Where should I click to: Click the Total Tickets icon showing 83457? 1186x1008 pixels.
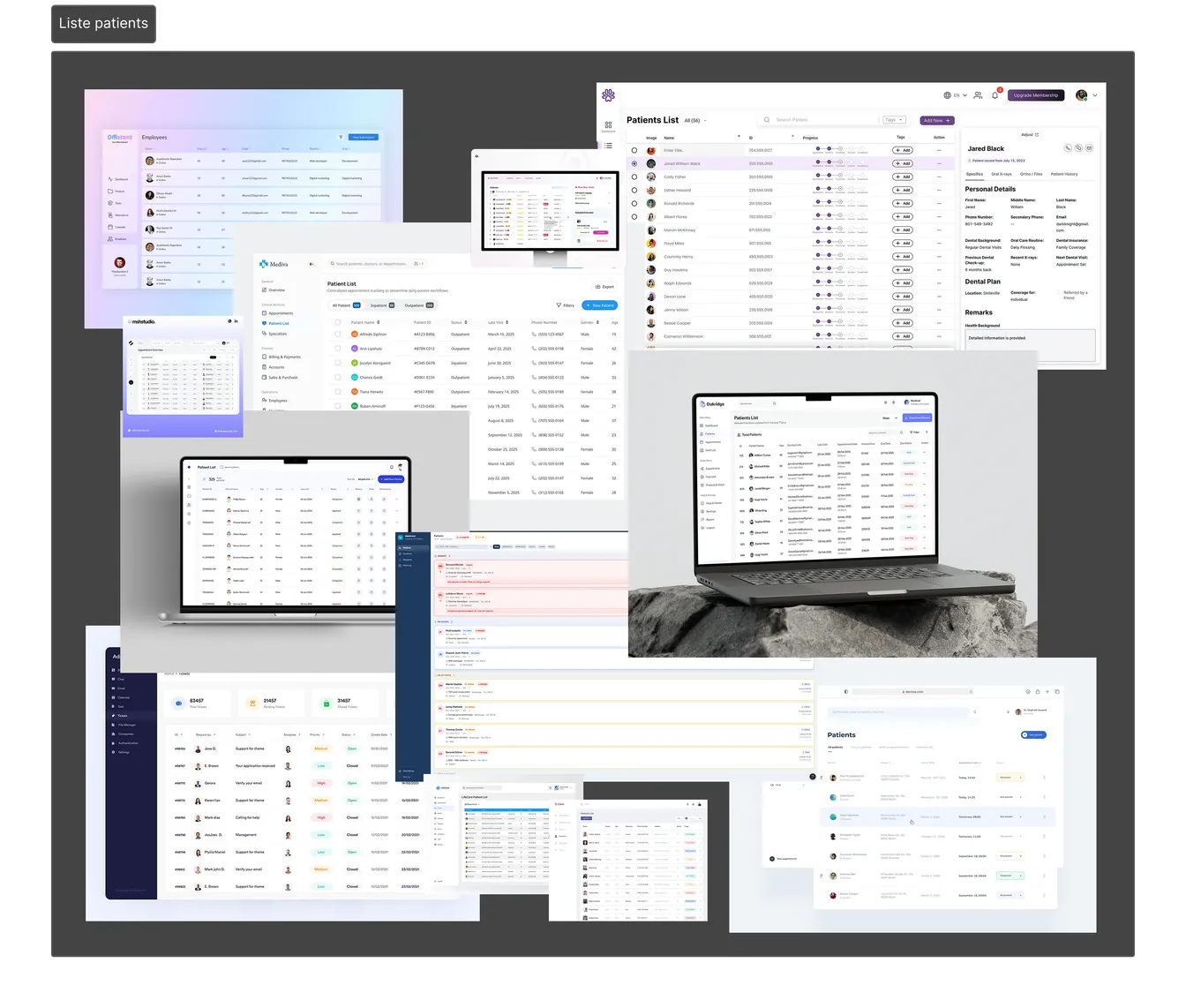pyautogui.click(x=178, y=703)
